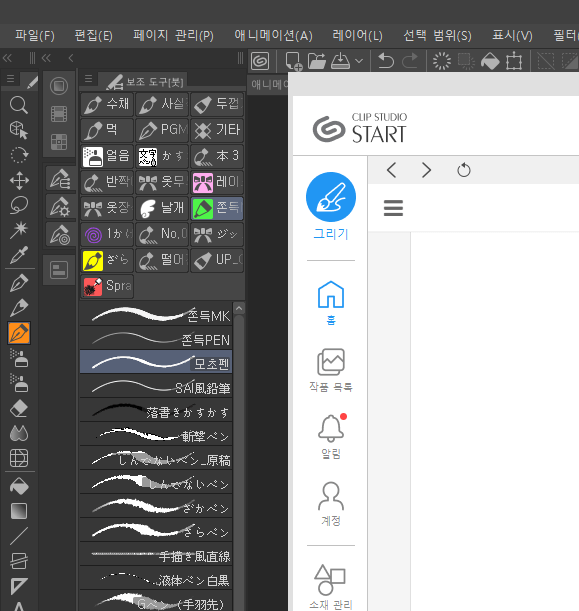This screenshot has height=611, width=579.
Task: Select the Lasso selection tool
Action: pyautogui.click(x=19, y=205)
